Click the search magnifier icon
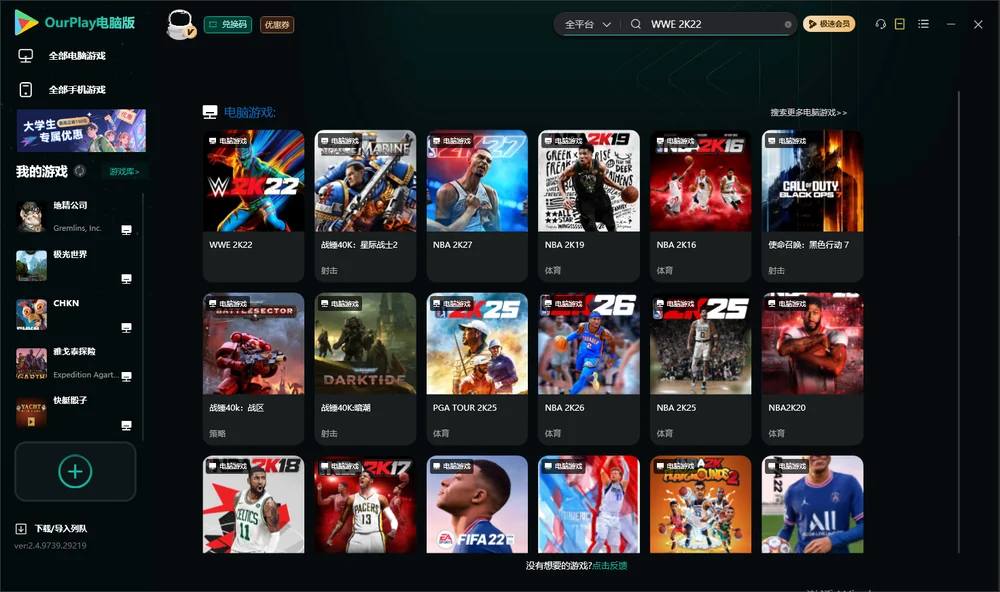1000x592 pixels. (x=636, y=24)
